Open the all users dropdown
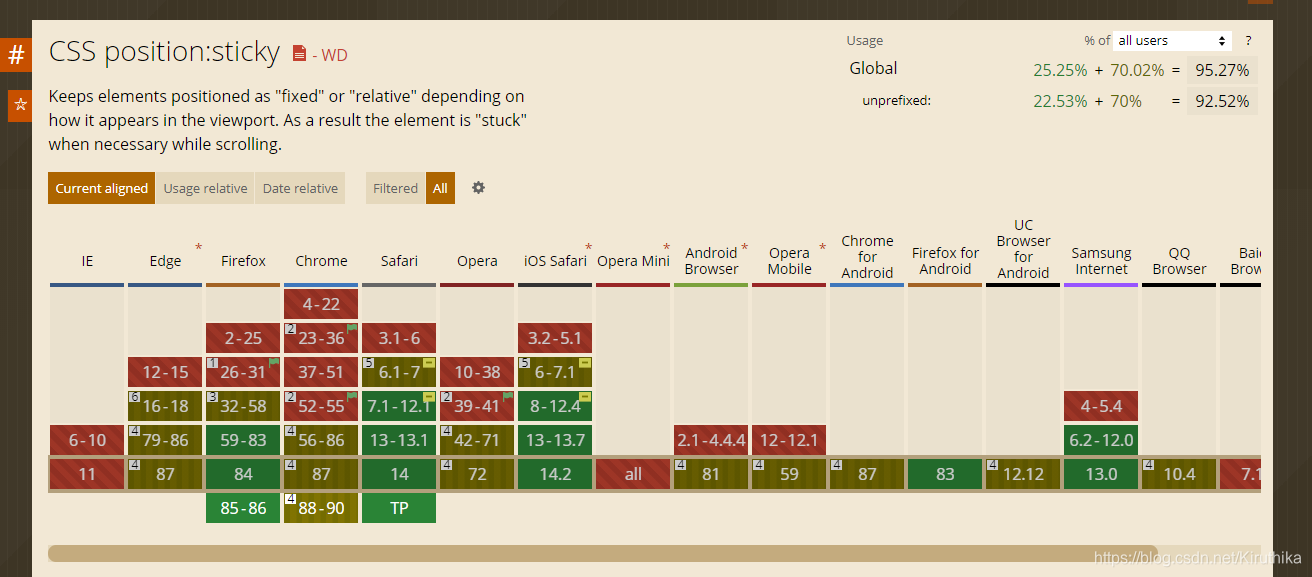The width and height of the screenshot is (1312, 577). pos(1172,41)
